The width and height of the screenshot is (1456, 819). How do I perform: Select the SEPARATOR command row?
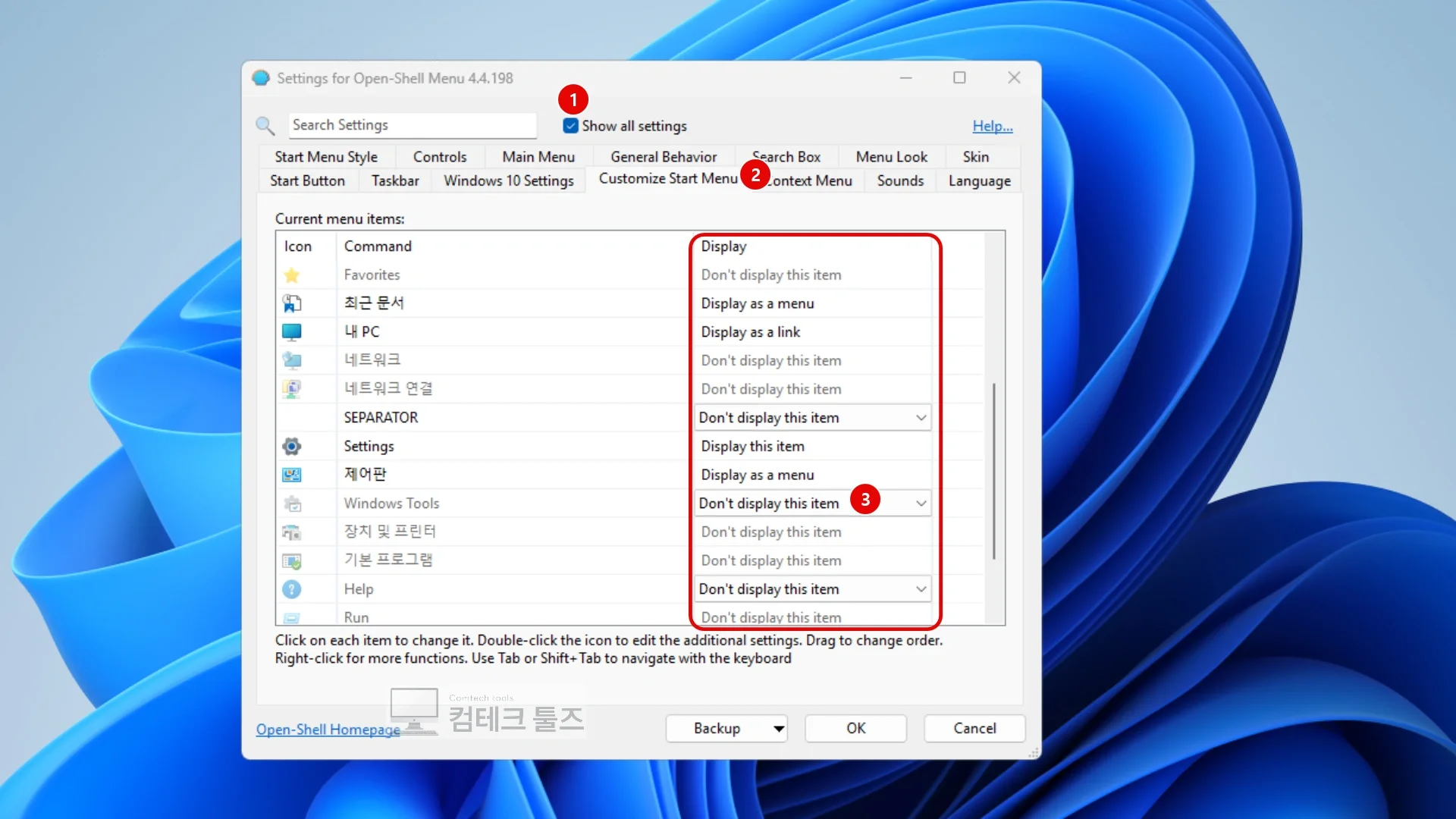(x=513, y=418)
